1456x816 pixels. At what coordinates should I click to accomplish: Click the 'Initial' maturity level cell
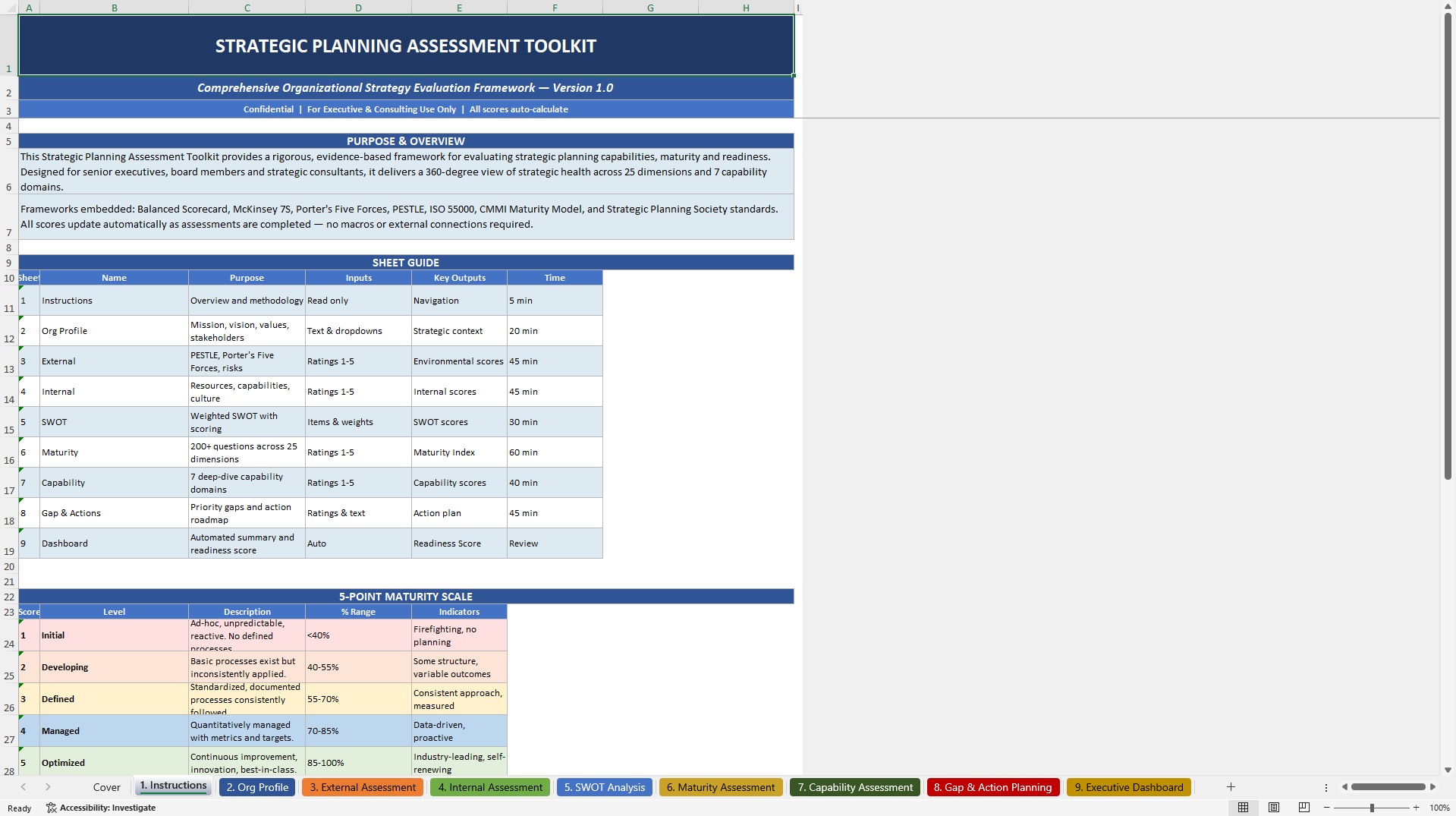[x=115, y=635]
